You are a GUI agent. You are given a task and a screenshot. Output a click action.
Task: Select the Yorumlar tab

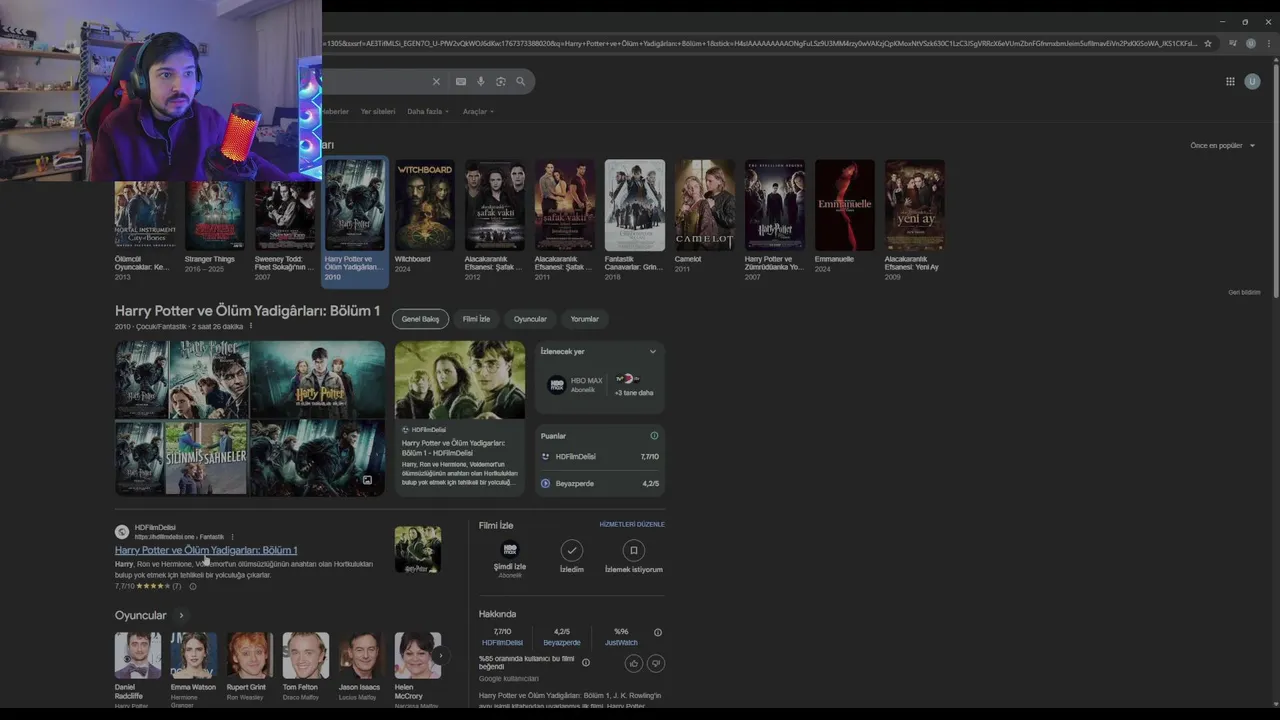click(584, 319)
